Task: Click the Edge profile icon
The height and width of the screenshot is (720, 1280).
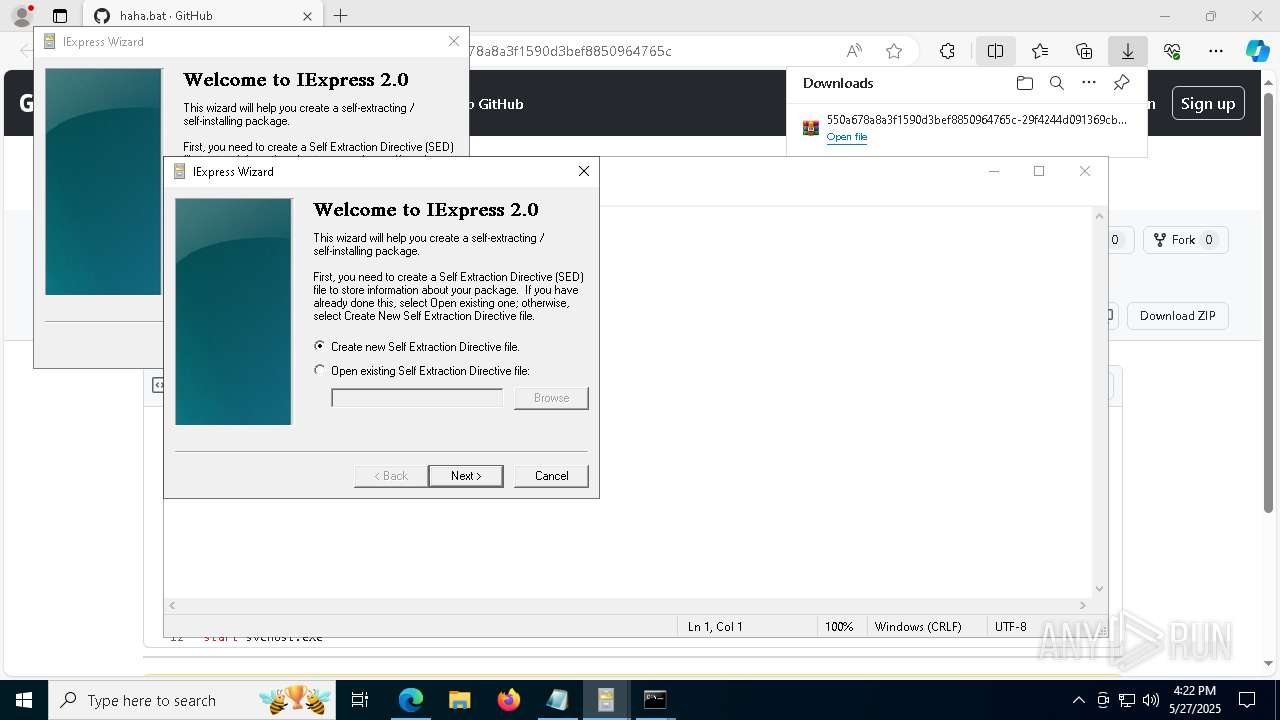Action: 22,16
